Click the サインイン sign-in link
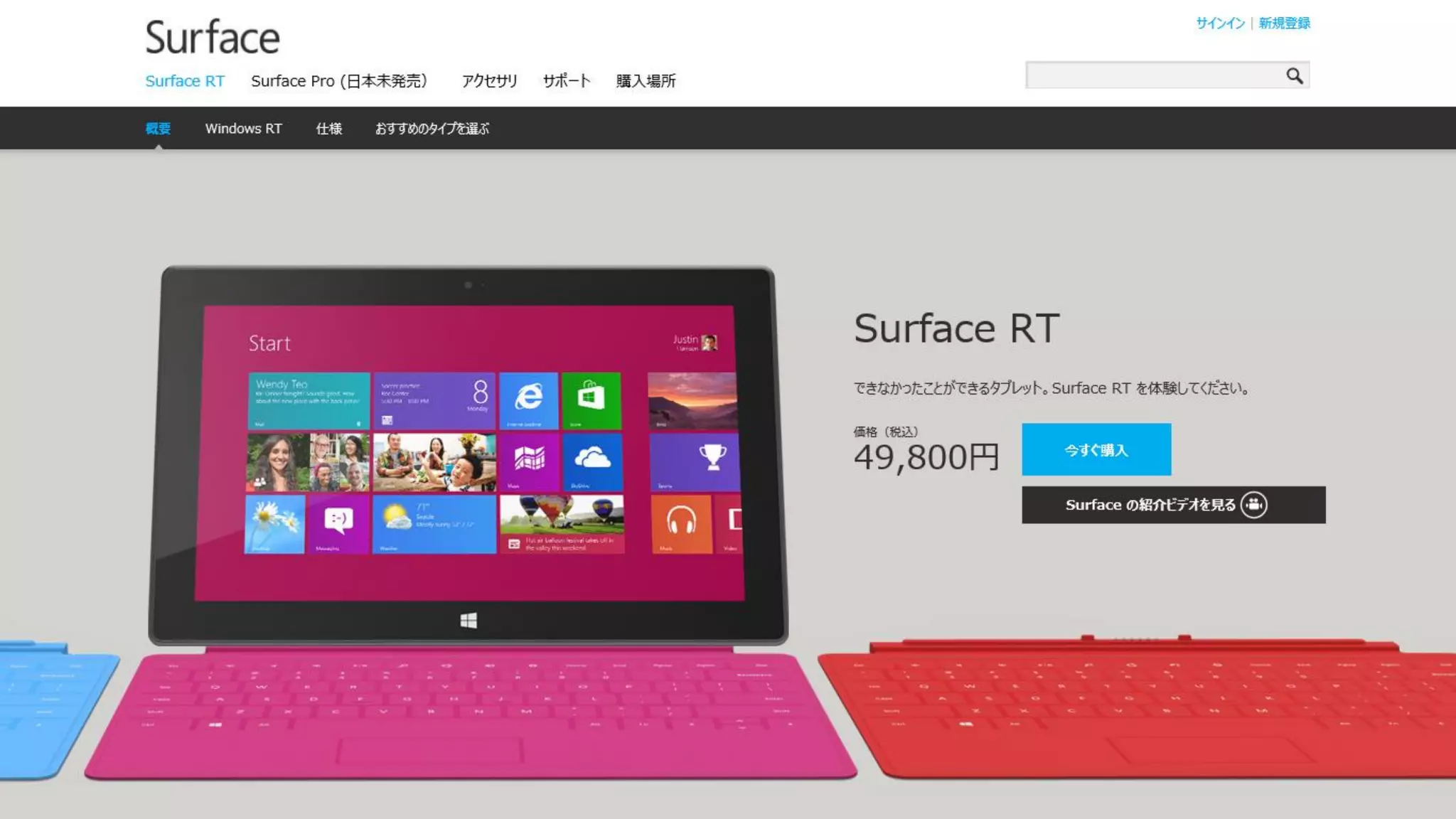 1220,23
